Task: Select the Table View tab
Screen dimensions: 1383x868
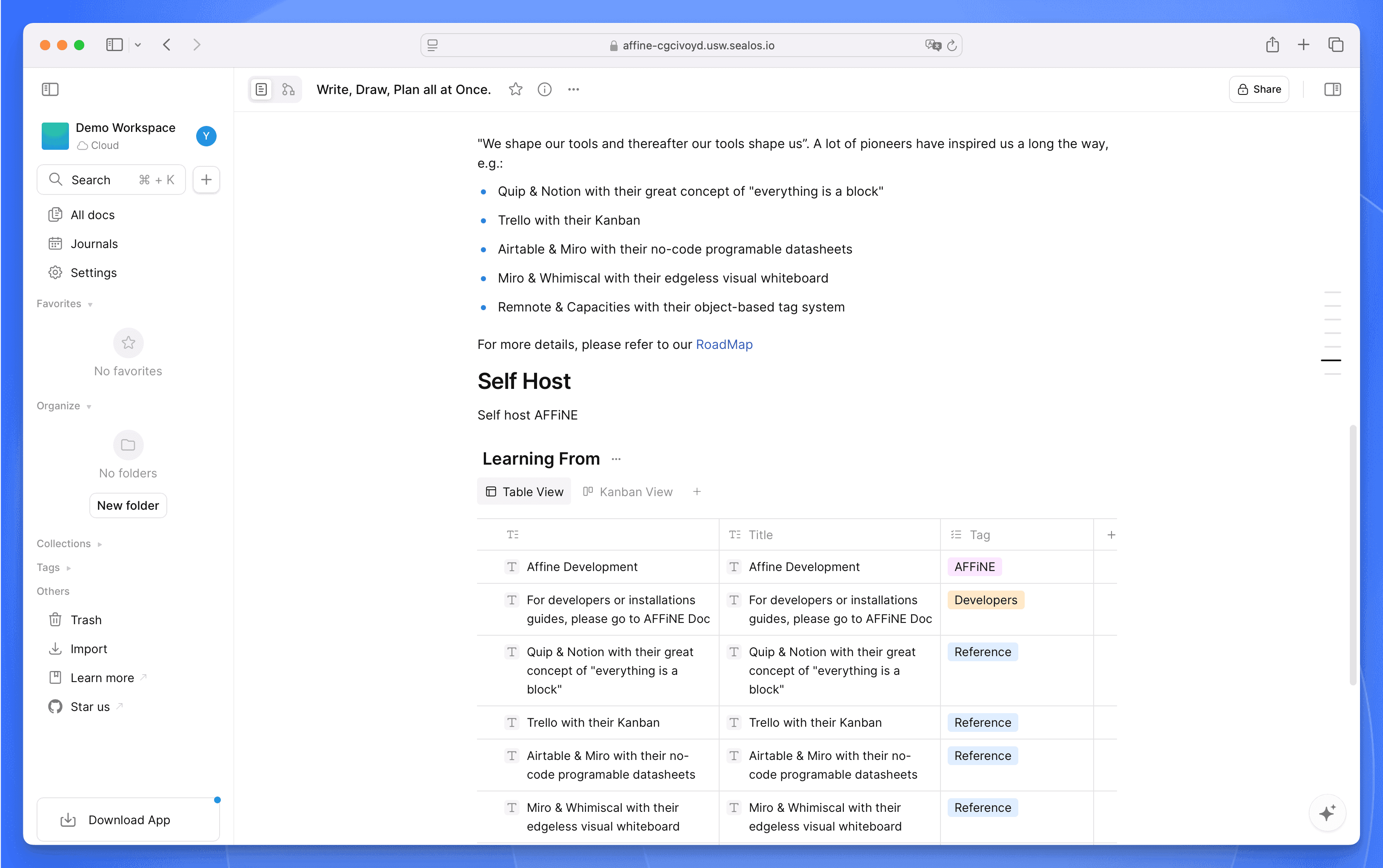Action: 523,491
